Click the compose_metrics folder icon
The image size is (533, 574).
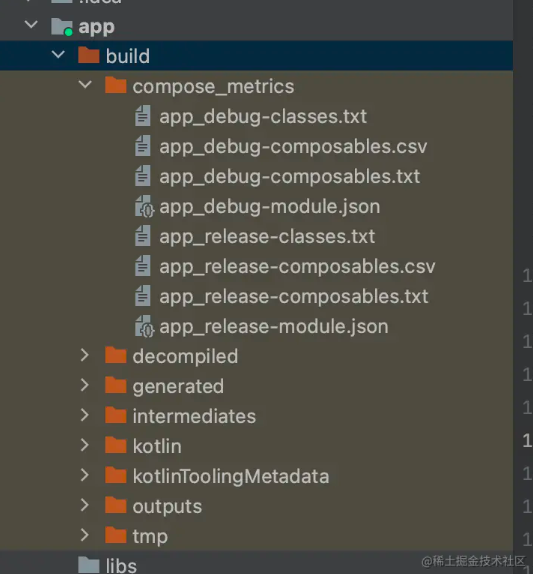pyautogui.click(x=115, y=86)
